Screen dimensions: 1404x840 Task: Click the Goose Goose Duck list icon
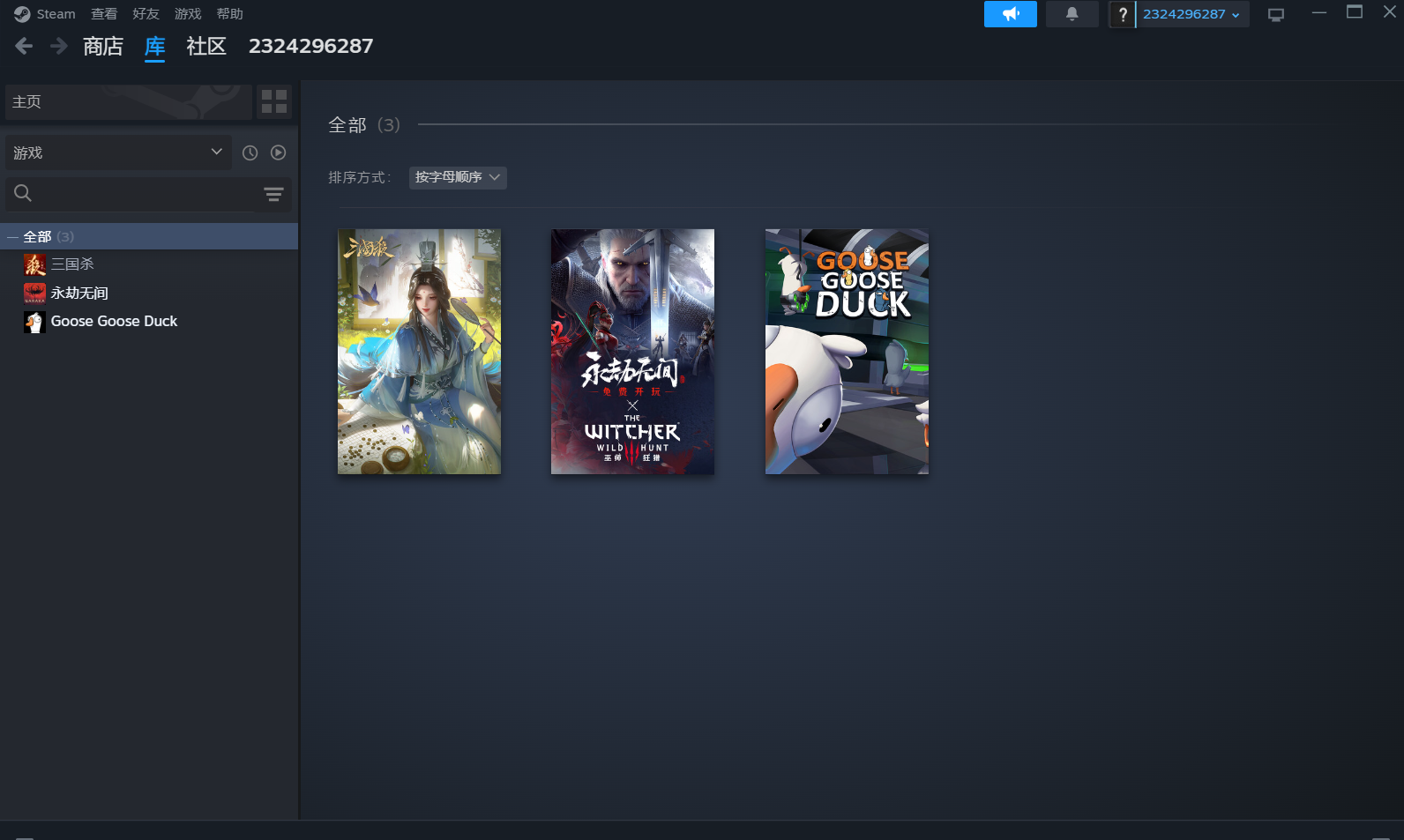click(34, 321)
